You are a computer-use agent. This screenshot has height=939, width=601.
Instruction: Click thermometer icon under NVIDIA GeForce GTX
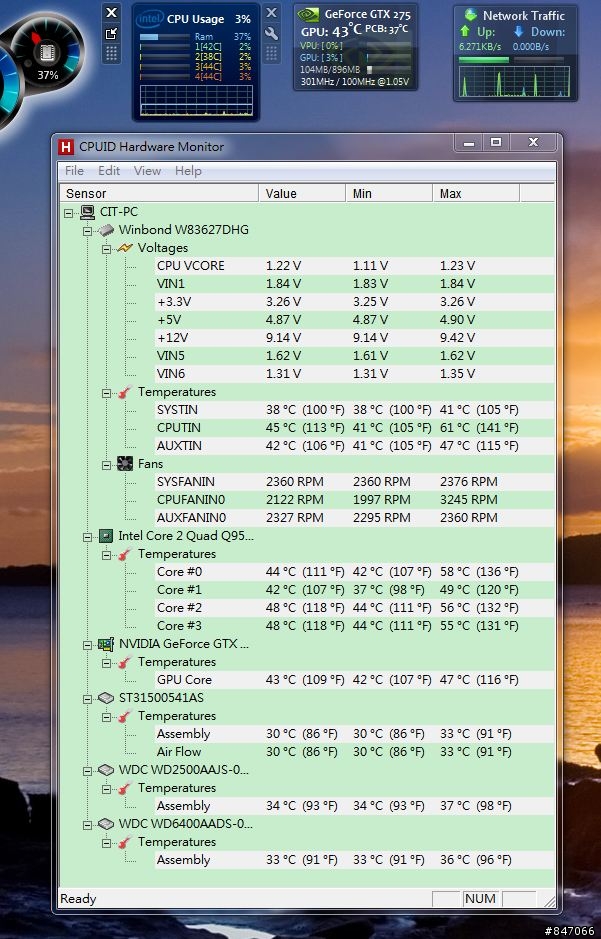tap(125, 662)
